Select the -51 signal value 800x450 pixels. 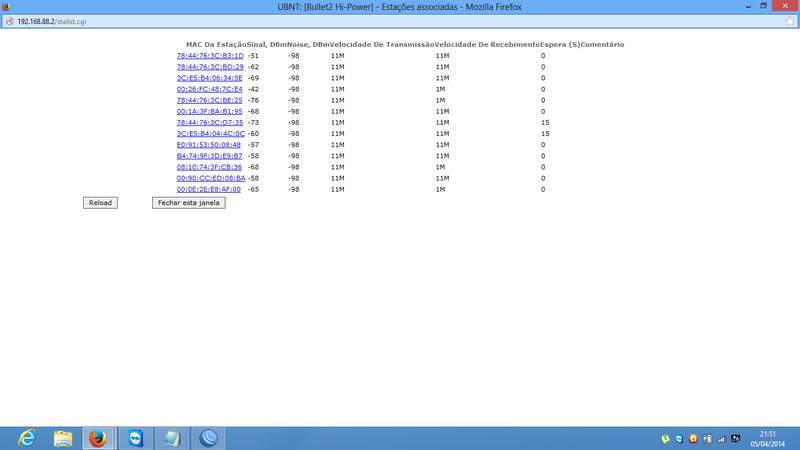coord(253,56)
